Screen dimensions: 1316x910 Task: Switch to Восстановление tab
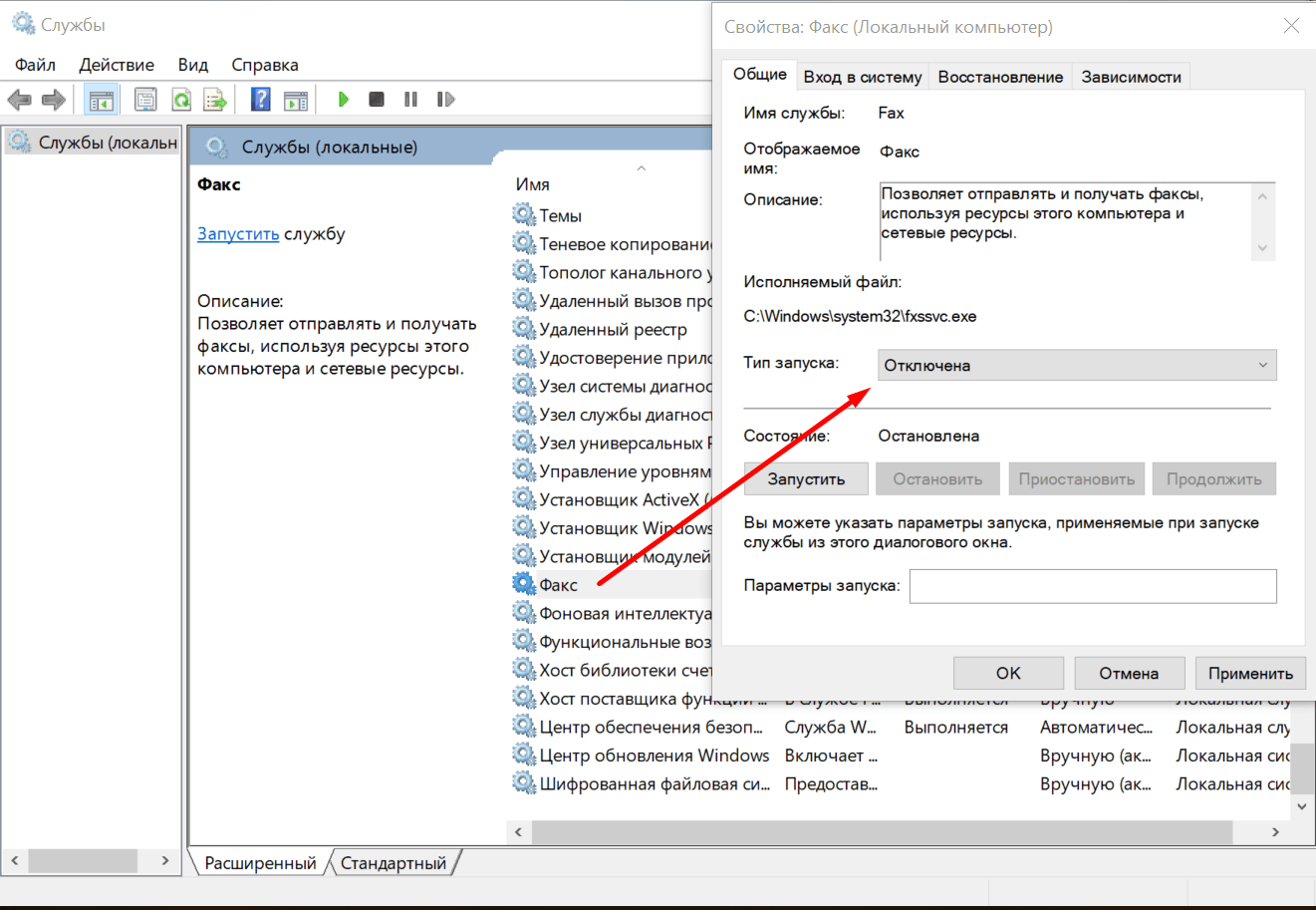pos(1000,77)
